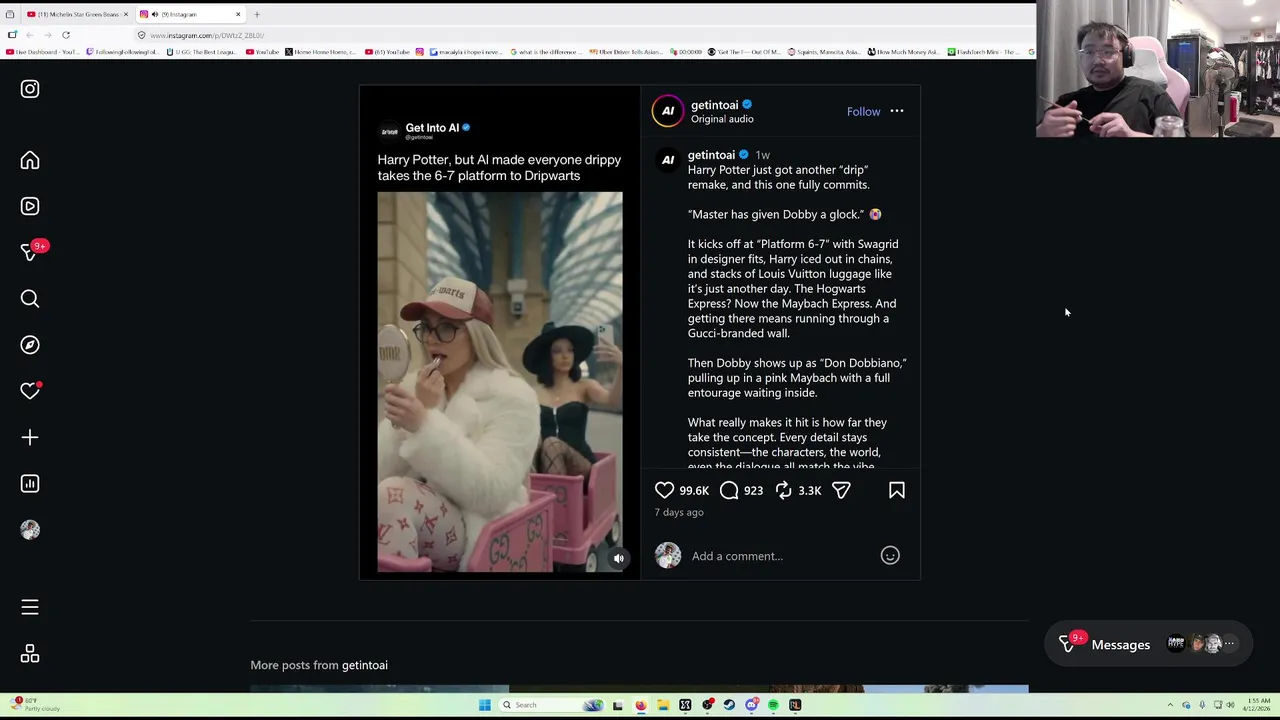Image resolution: width=1280 pixels, height=720 pixels.
Task: Open the taskbar clock showing 1:55 AM
Action: coord(1255,705)
